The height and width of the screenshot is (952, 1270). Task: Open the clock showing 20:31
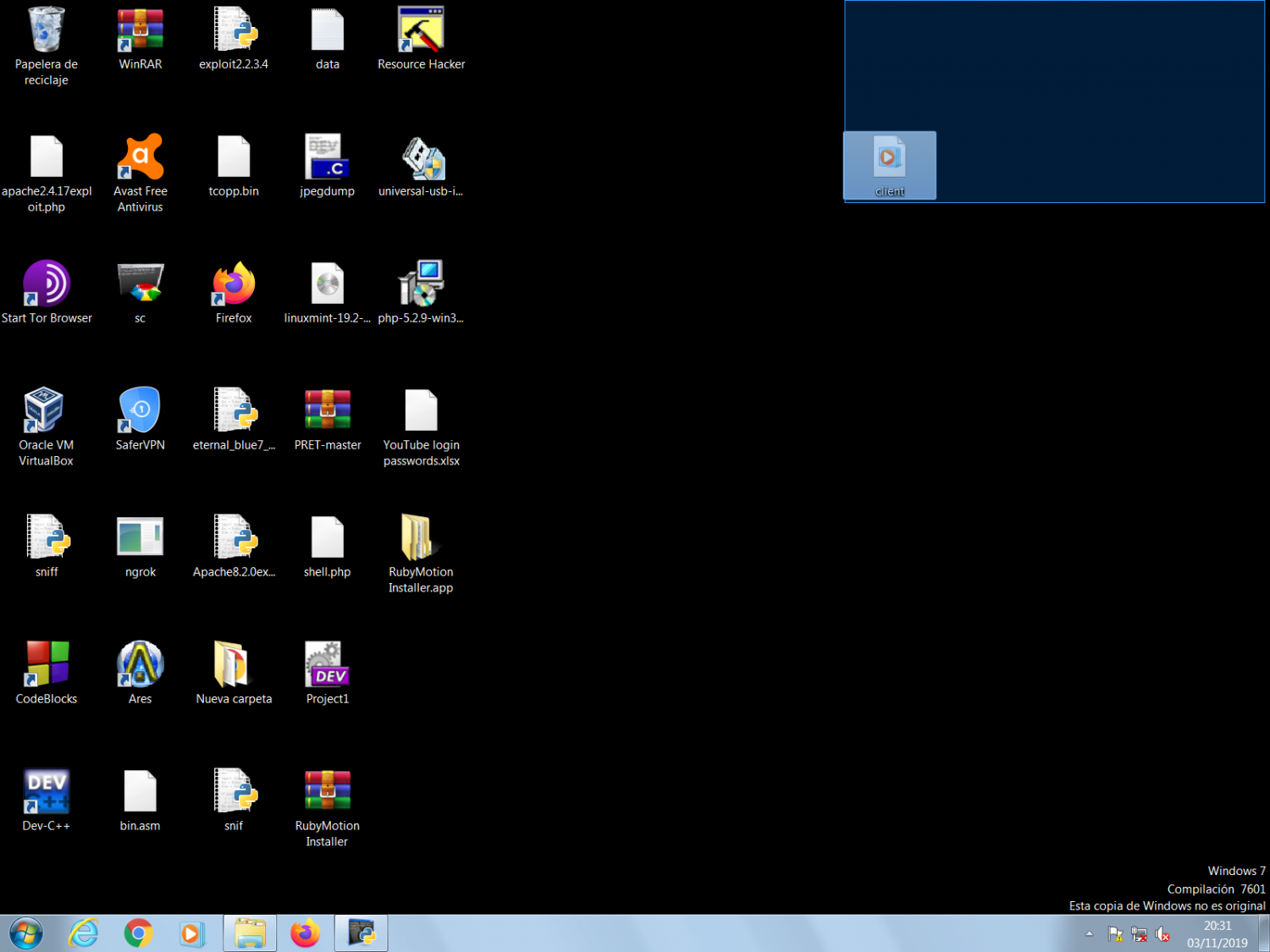pos(1218,934)
